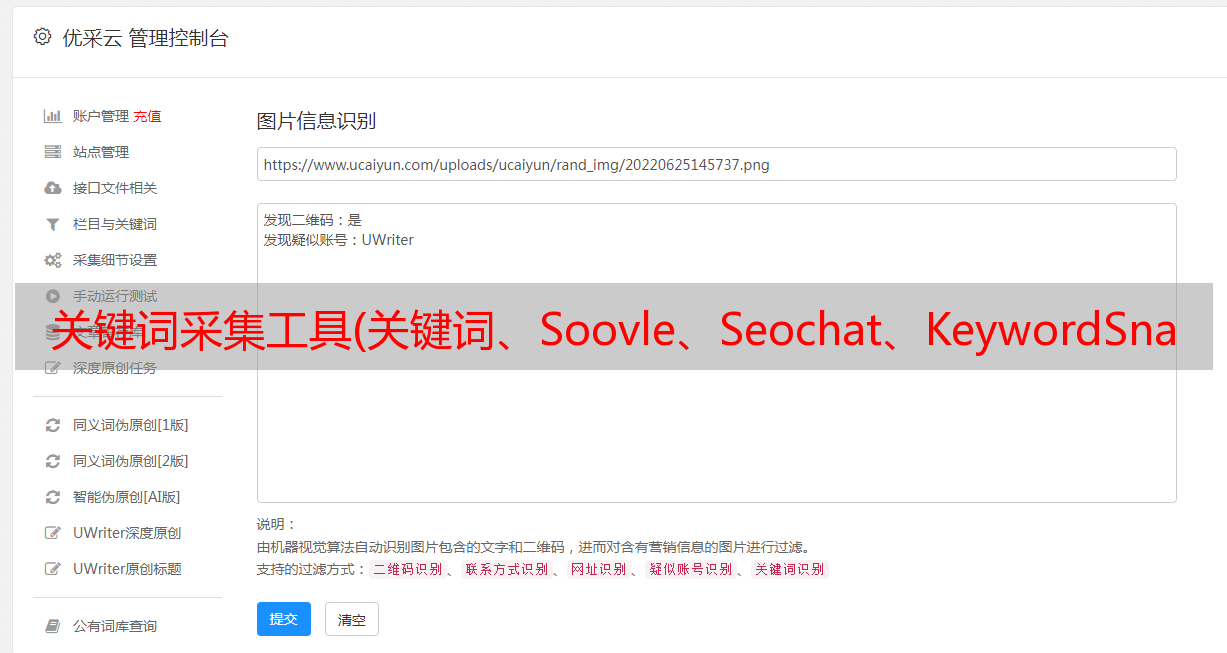Open 公有词库查询

pos(115,626)
